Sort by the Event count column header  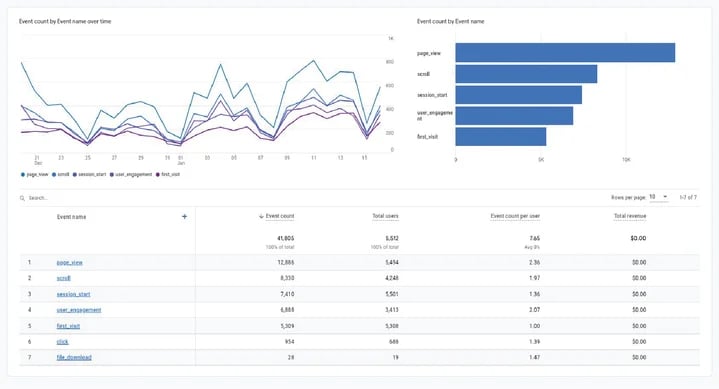point(280,216)
